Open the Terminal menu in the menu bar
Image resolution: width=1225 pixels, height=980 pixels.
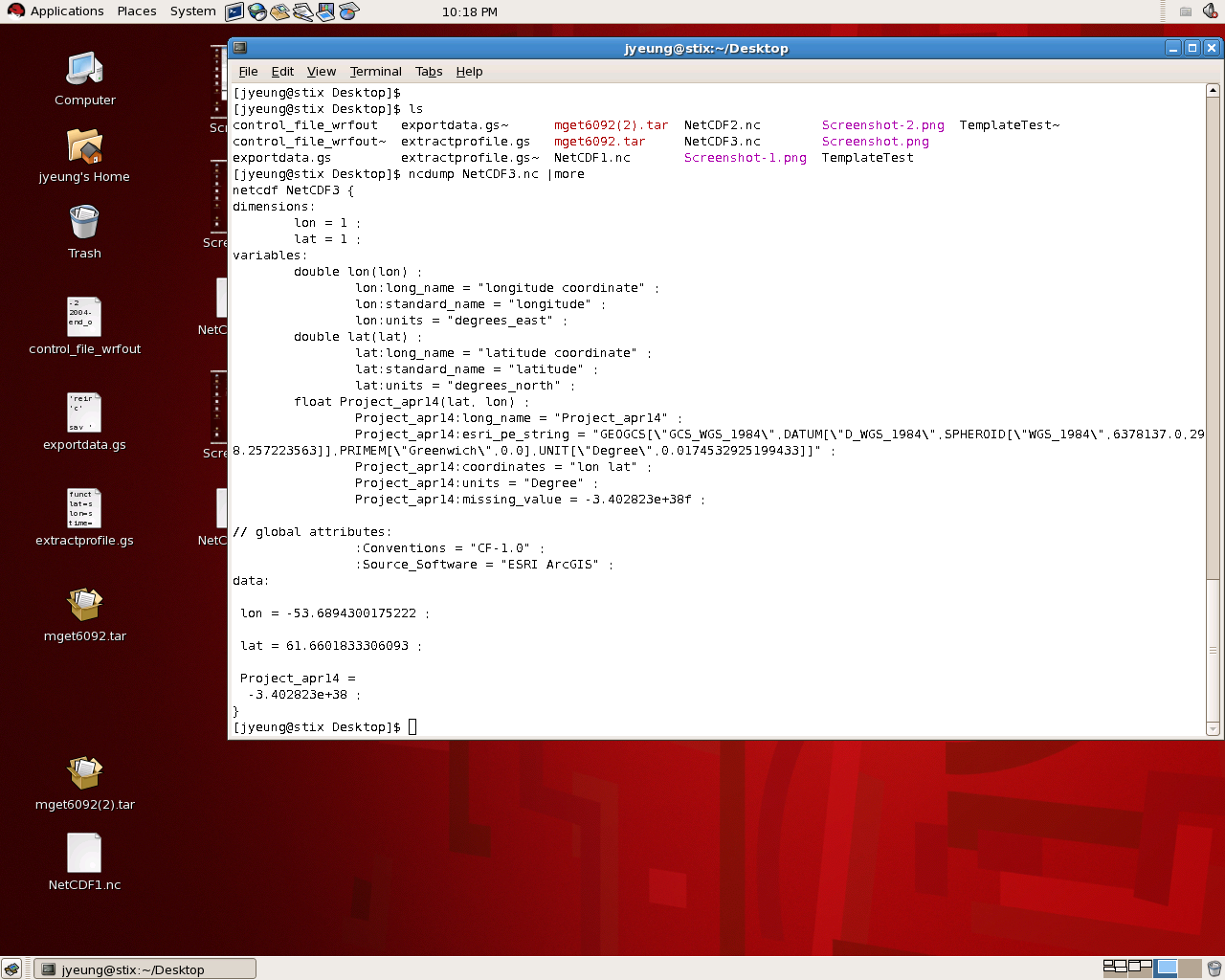coord(375,72)
